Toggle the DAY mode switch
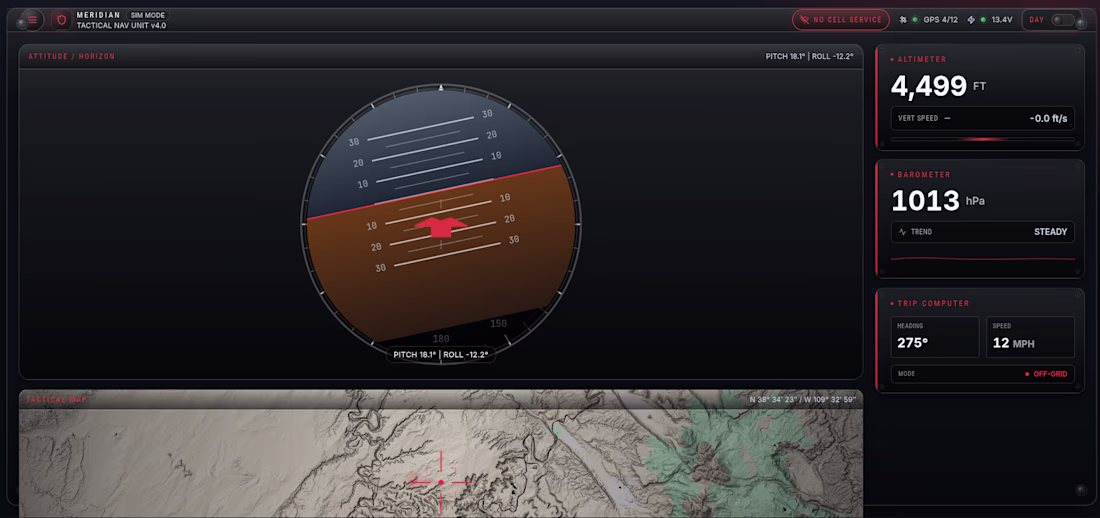This screenshot has width=1100, height=518. (1064, 20)
